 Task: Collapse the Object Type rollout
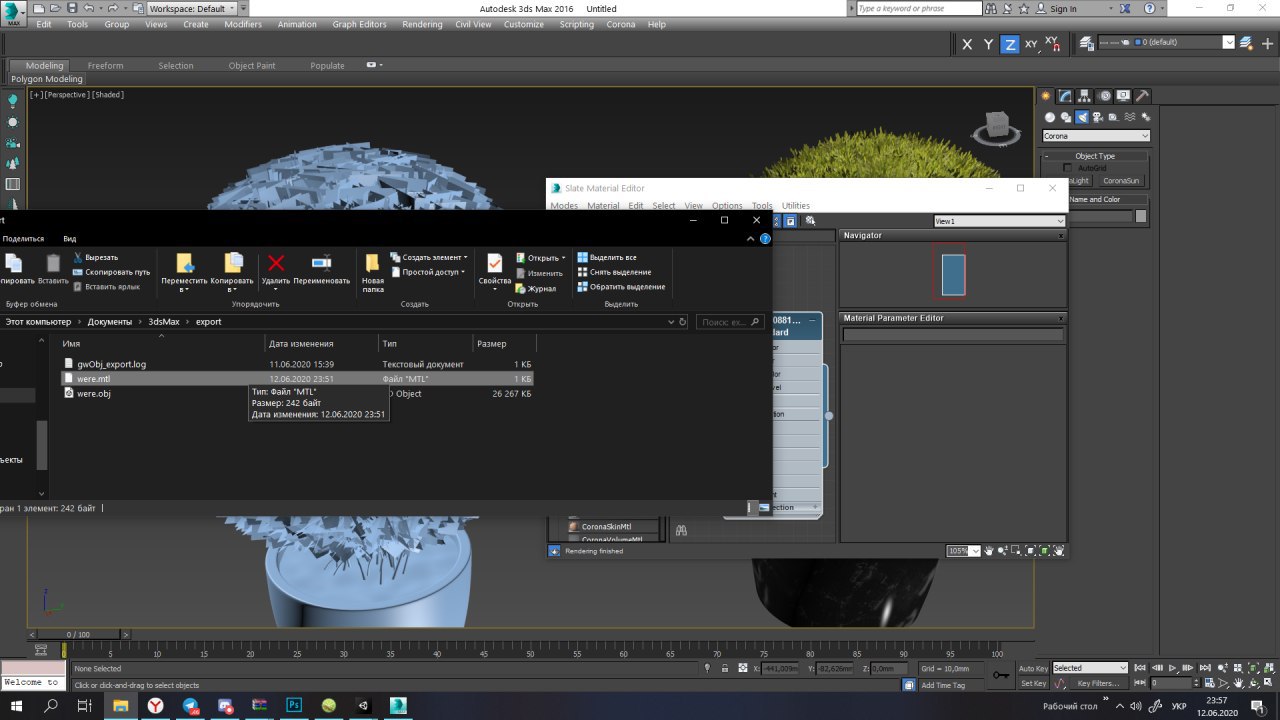tap(1095, 156)
